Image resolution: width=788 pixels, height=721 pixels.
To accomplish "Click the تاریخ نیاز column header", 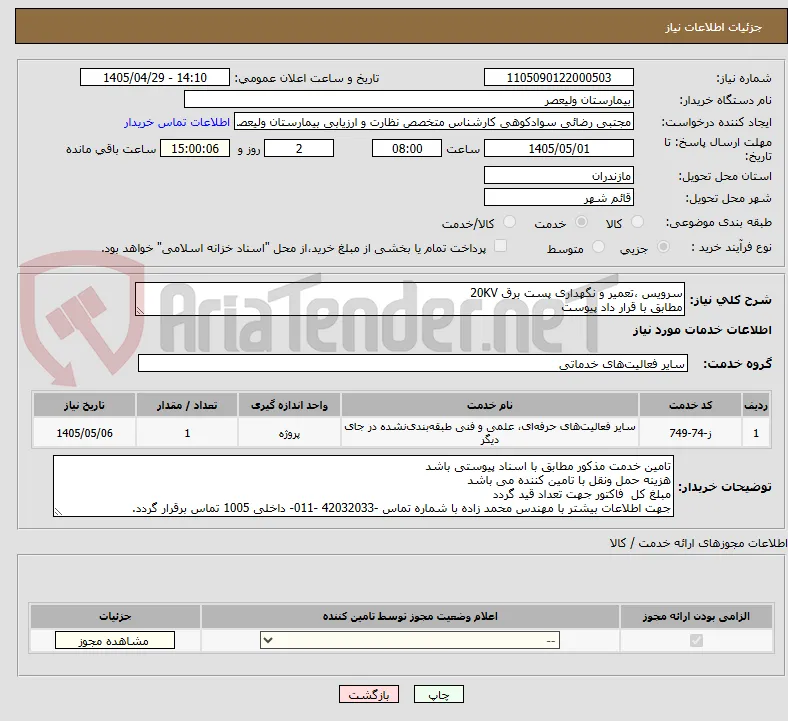I will [84, 405].
